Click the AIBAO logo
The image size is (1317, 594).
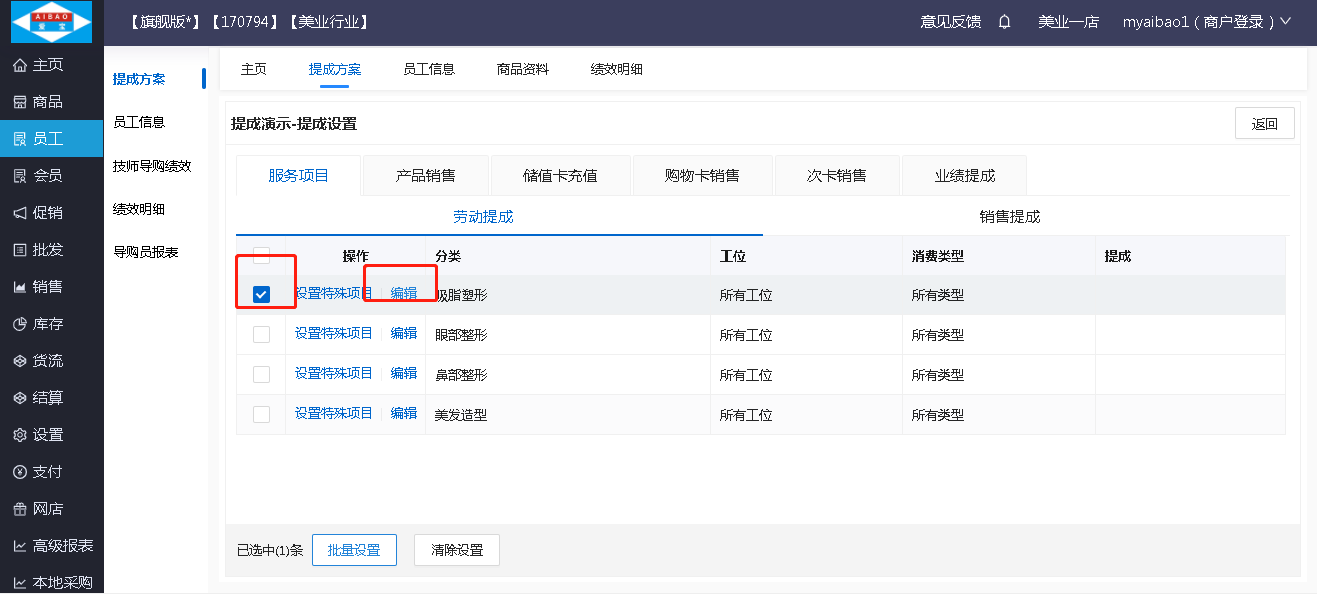point(51,22)
